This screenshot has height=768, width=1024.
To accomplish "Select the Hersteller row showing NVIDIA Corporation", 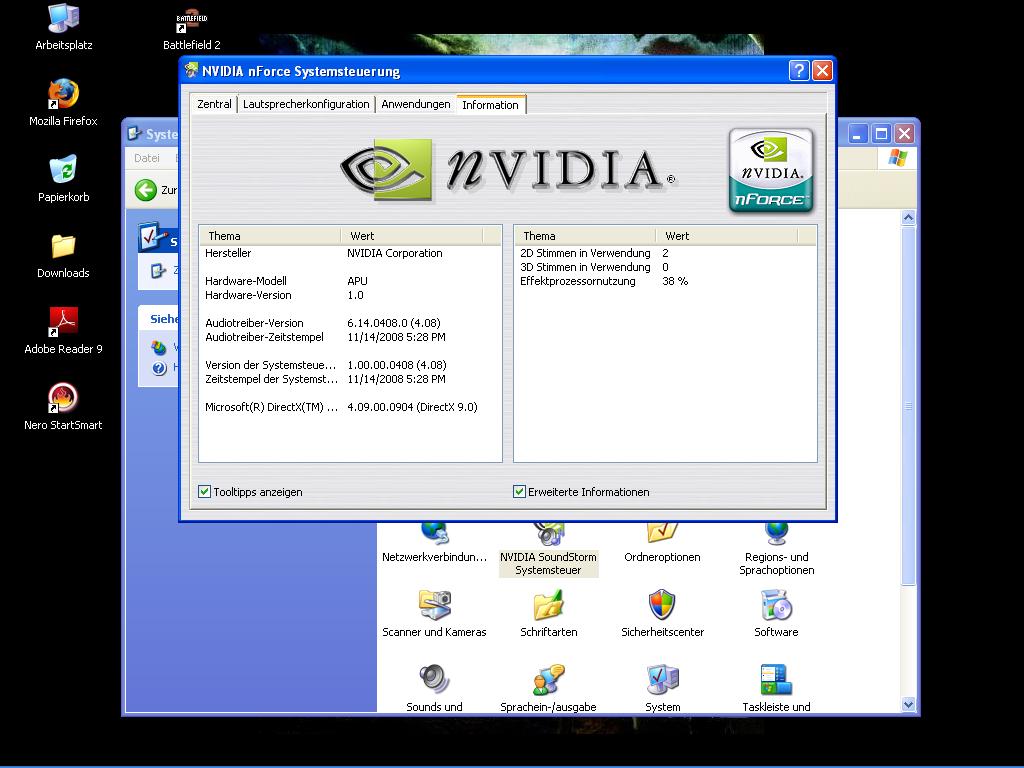I will pyautogui.click(x=350, y=253).
